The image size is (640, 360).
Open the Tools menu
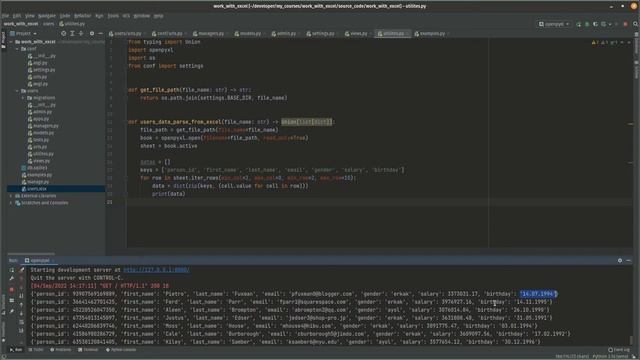click(113, 16)
